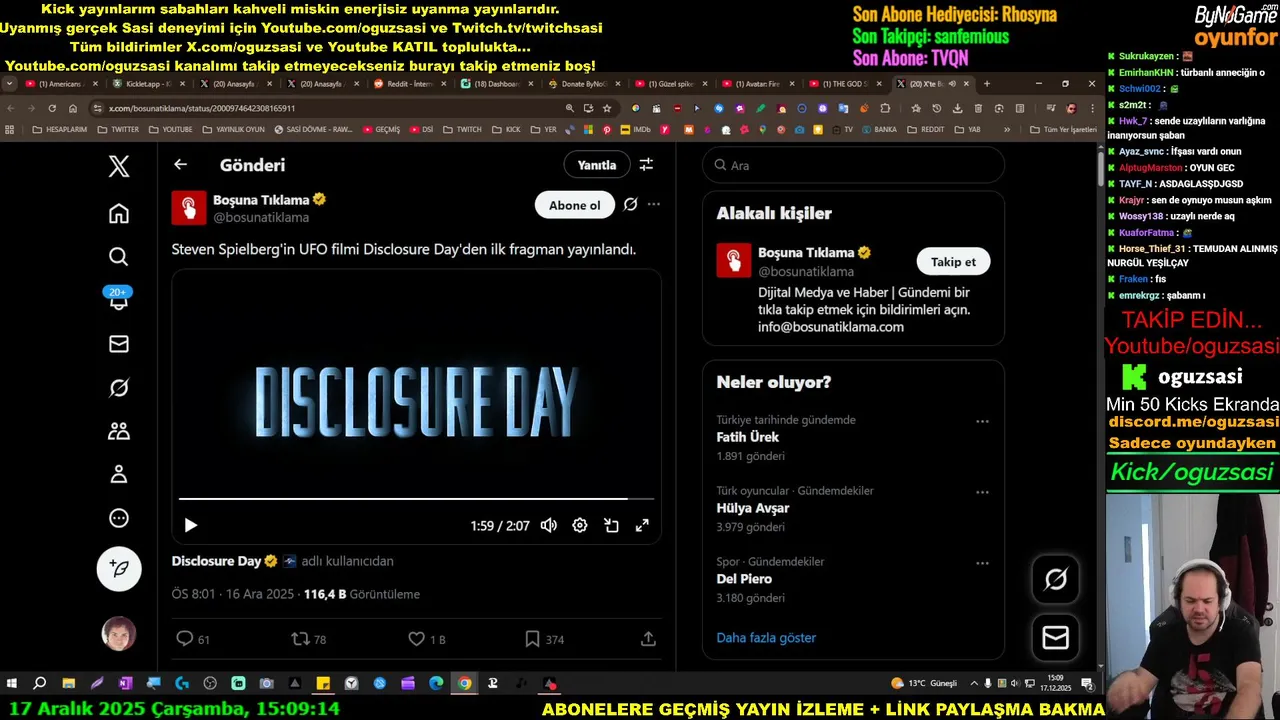The height and width of the screenshot is (720, 1280).
Task: Switch to the THE GOD YouTube tab
Action: tap(844, 84)
